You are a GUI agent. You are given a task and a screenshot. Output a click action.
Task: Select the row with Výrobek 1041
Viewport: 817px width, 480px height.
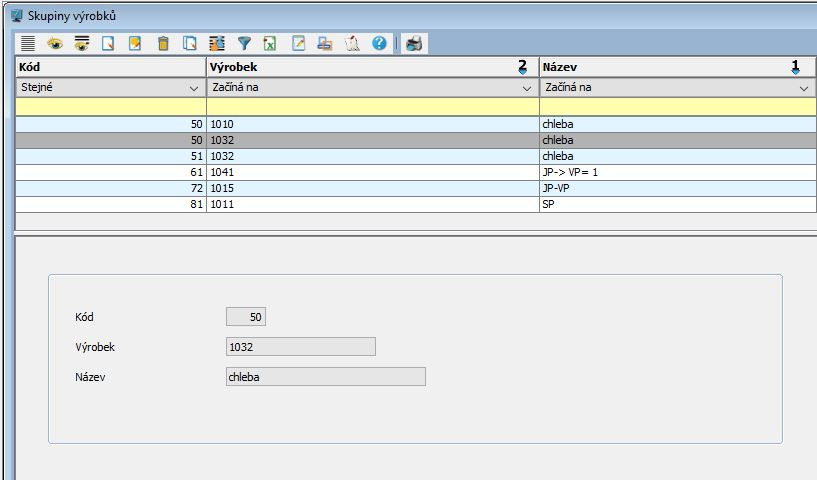[x=372, y=173]
